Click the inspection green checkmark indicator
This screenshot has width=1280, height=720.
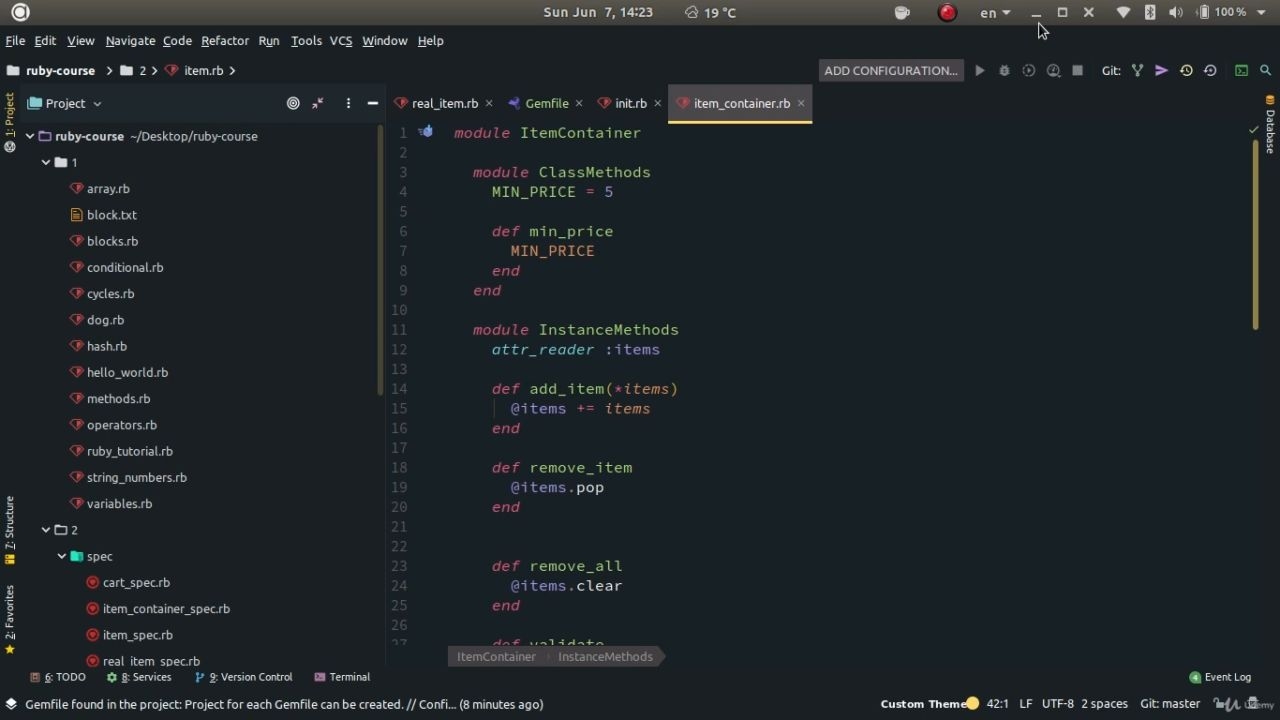(x=1254, y=130)
